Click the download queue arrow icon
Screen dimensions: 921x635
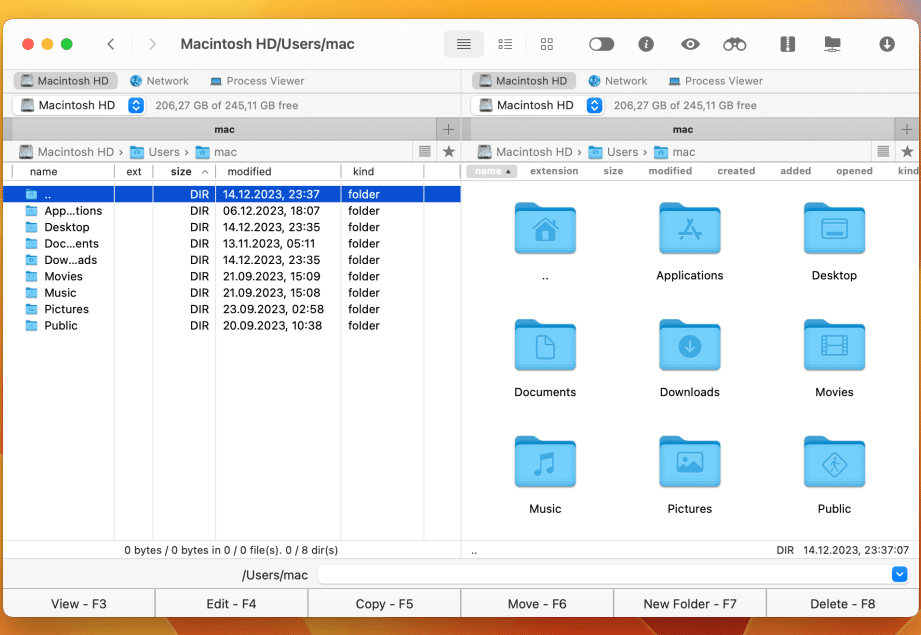pyautogui.click(x=887, y=44)
